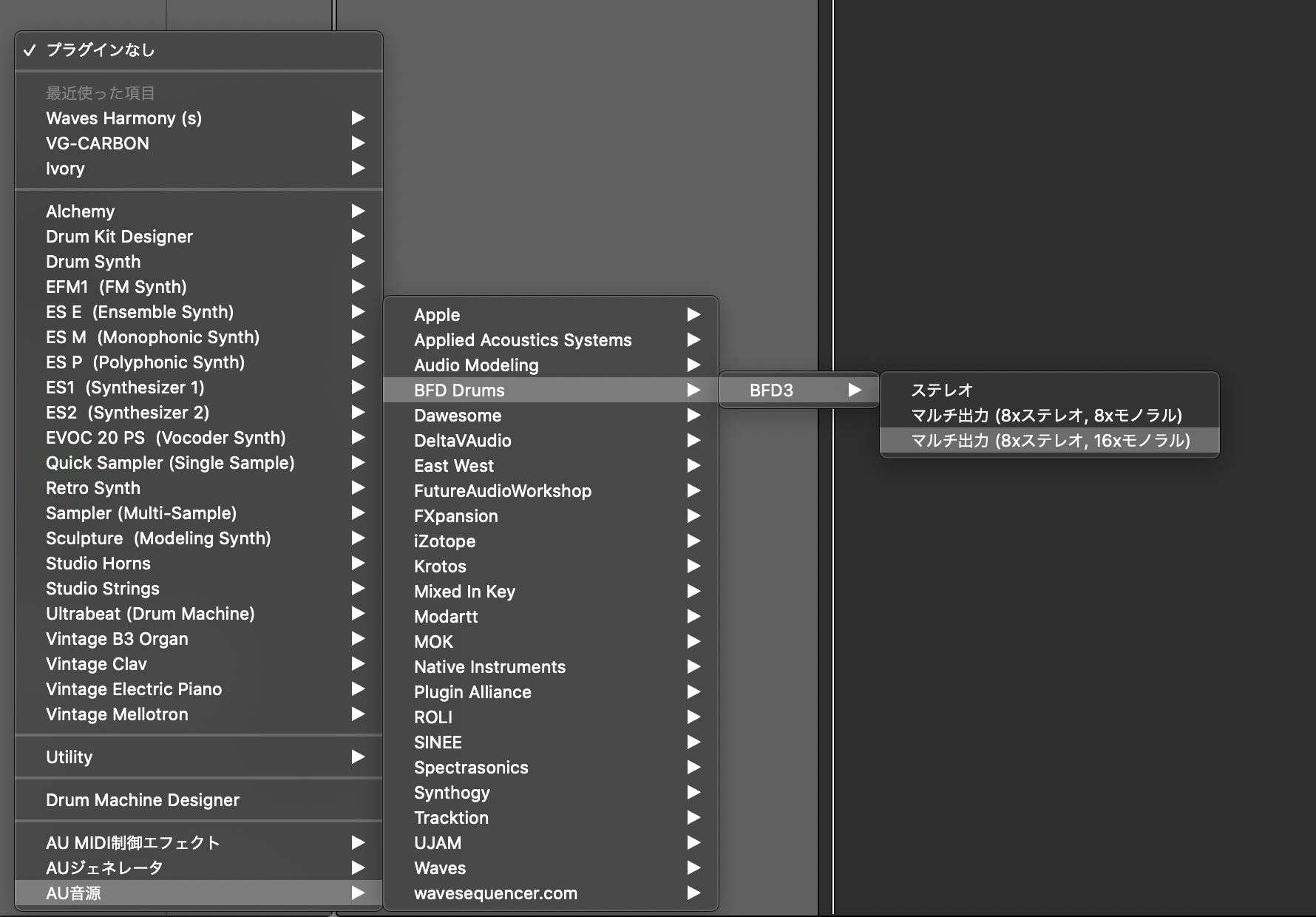Choose ES P (Polyphonic Synth)
The width and height of the screenshot is (1316, 917).
tap(198, 362)
